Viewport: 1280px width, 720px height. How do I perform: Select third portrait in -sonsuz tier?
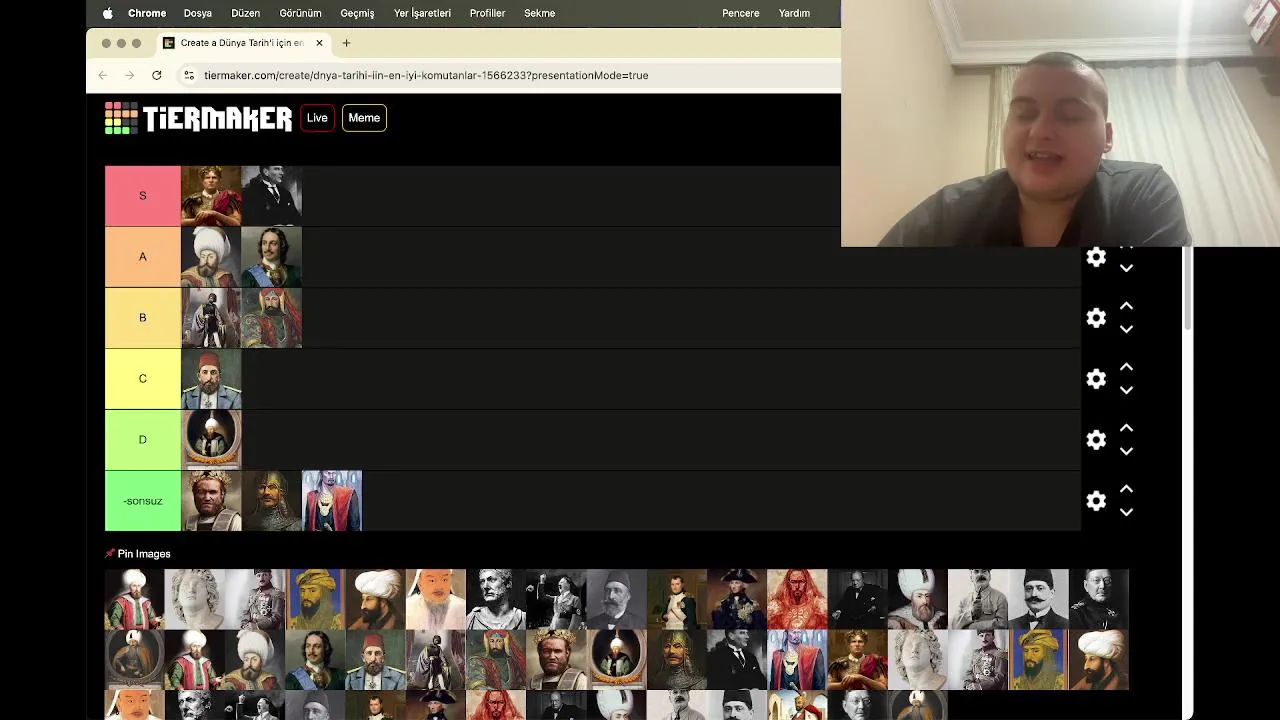click(x=331, y=501)
